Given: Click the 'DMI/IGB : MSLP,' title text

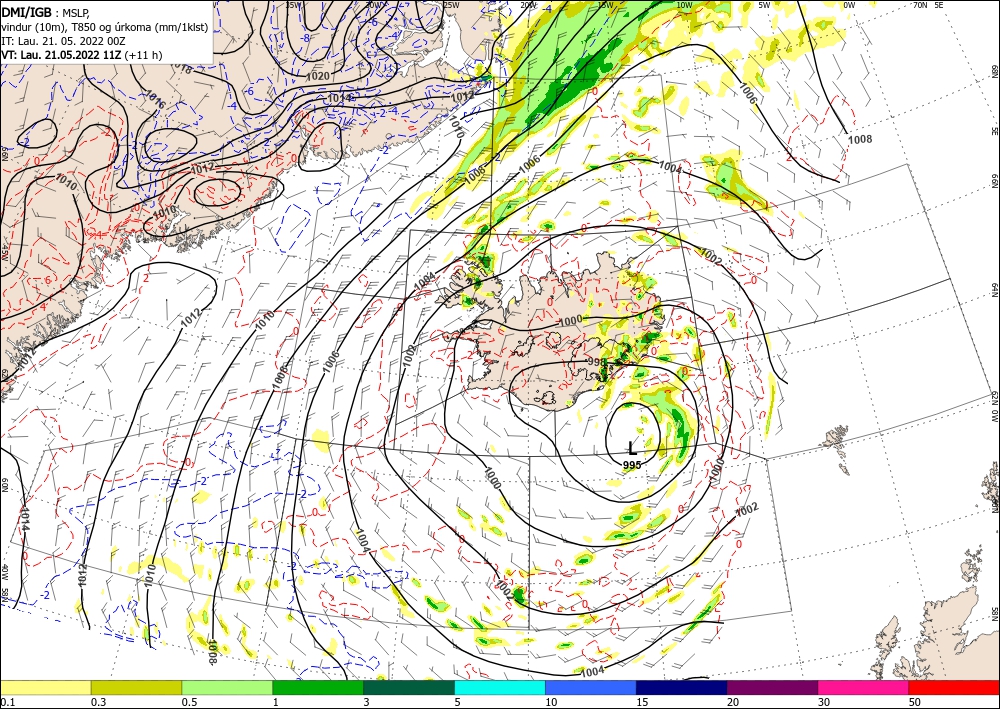Looking at the screenshot, I should pos(46,11).
